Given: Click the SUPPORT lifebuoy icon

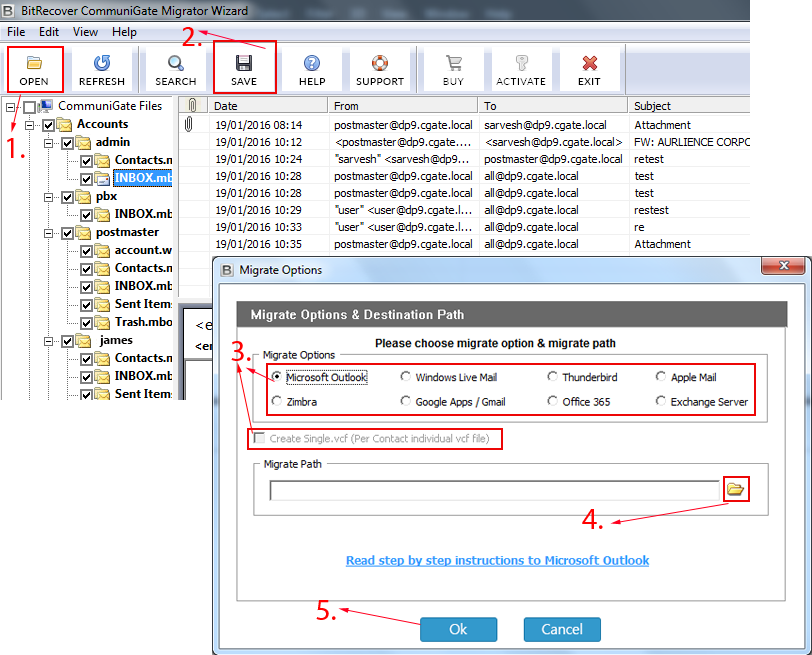Looking at the screenshot, I should (x=380, y=63).
